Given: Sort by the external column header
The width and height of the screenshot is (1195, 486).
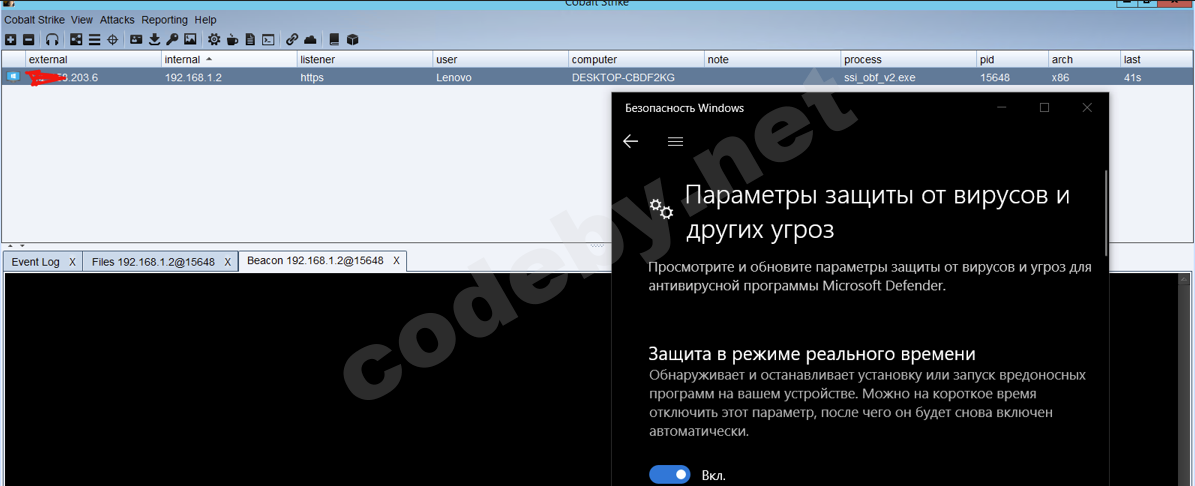Looking at the screenshot, I should pyautogui.click(x=93, y=59).
